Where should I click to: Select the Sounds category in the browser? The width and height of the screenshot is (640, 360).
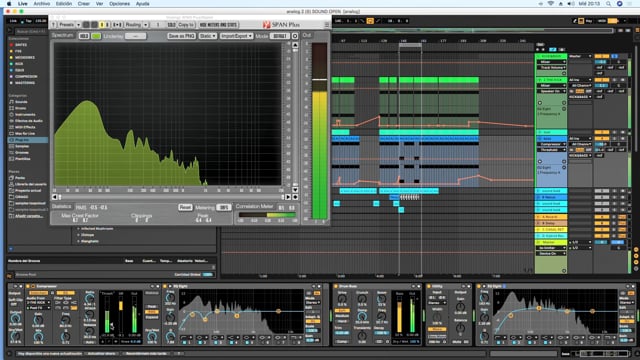(21, 102)
